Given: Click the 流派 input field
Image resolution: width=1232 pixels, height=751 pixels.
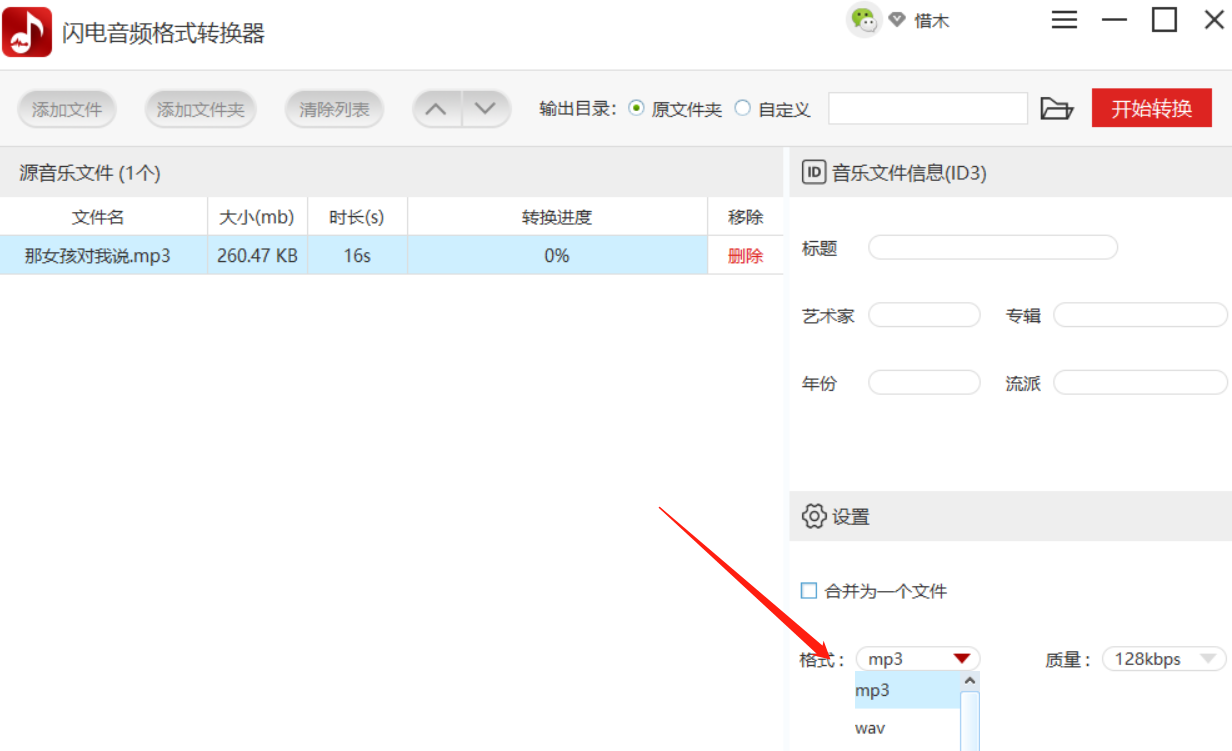Looking at the screenshot, I should [1140, 382].
